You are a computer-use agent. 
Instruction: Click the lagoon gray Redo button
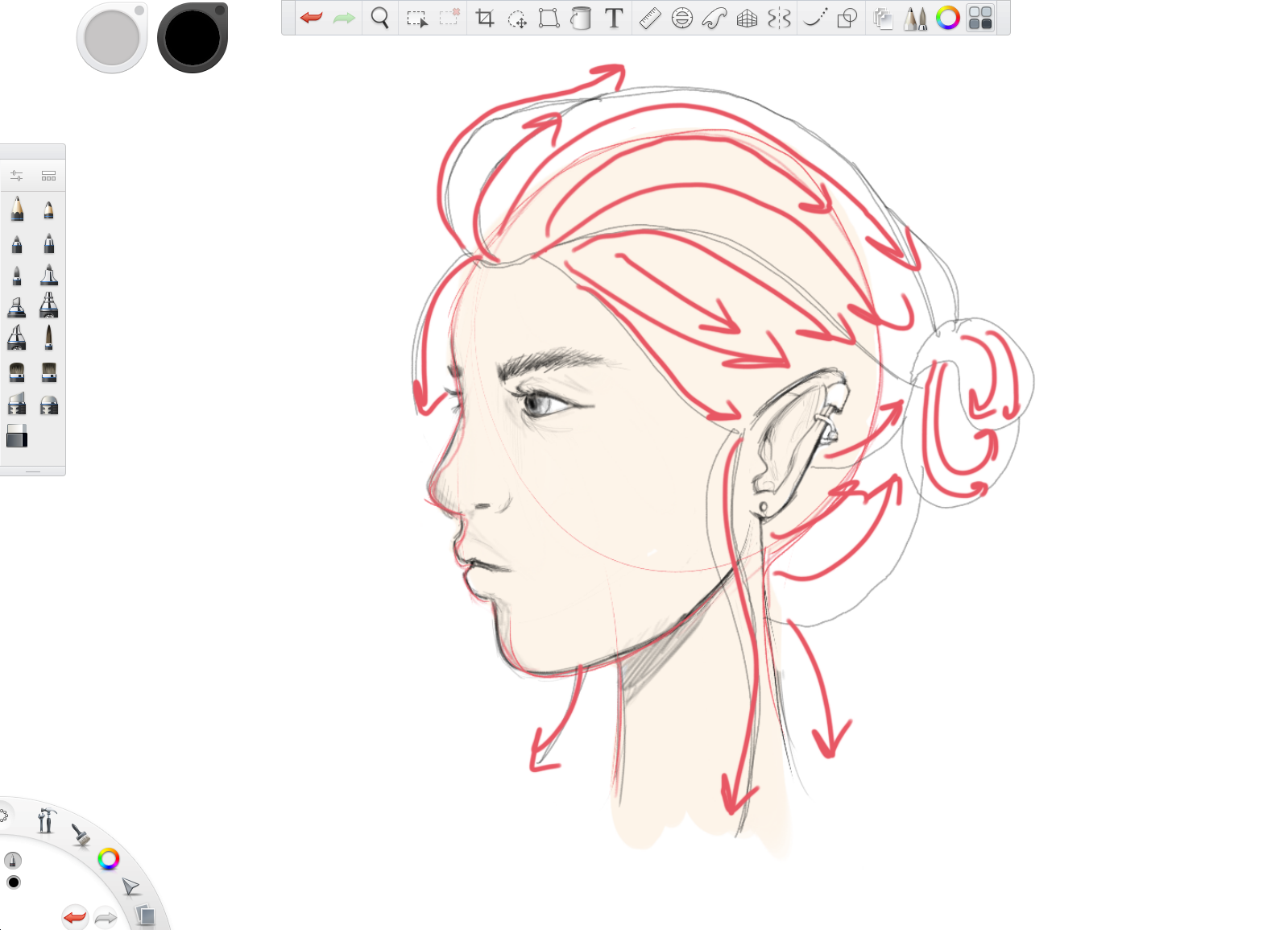point(106,917)
